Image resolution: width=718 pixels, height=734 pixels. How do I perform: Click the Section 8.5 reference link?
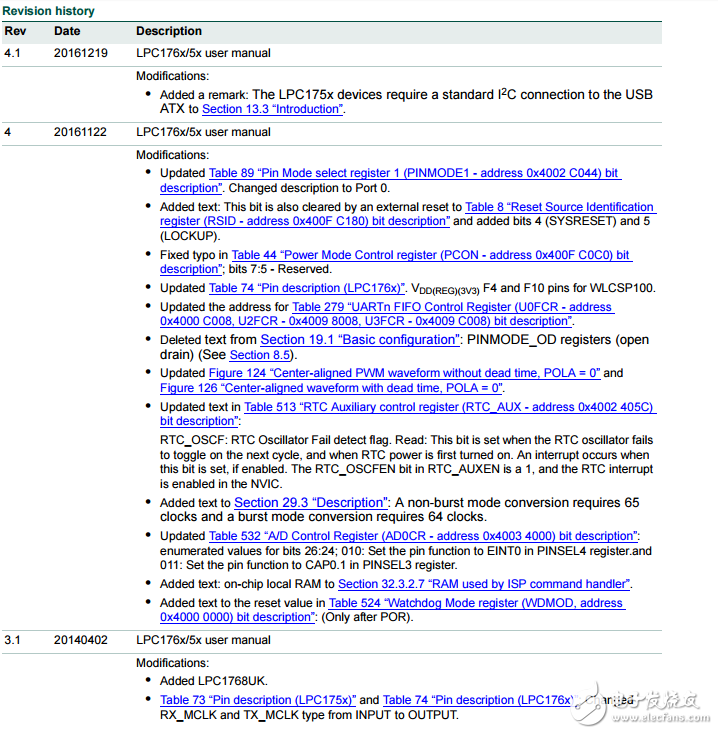point(259,355)
